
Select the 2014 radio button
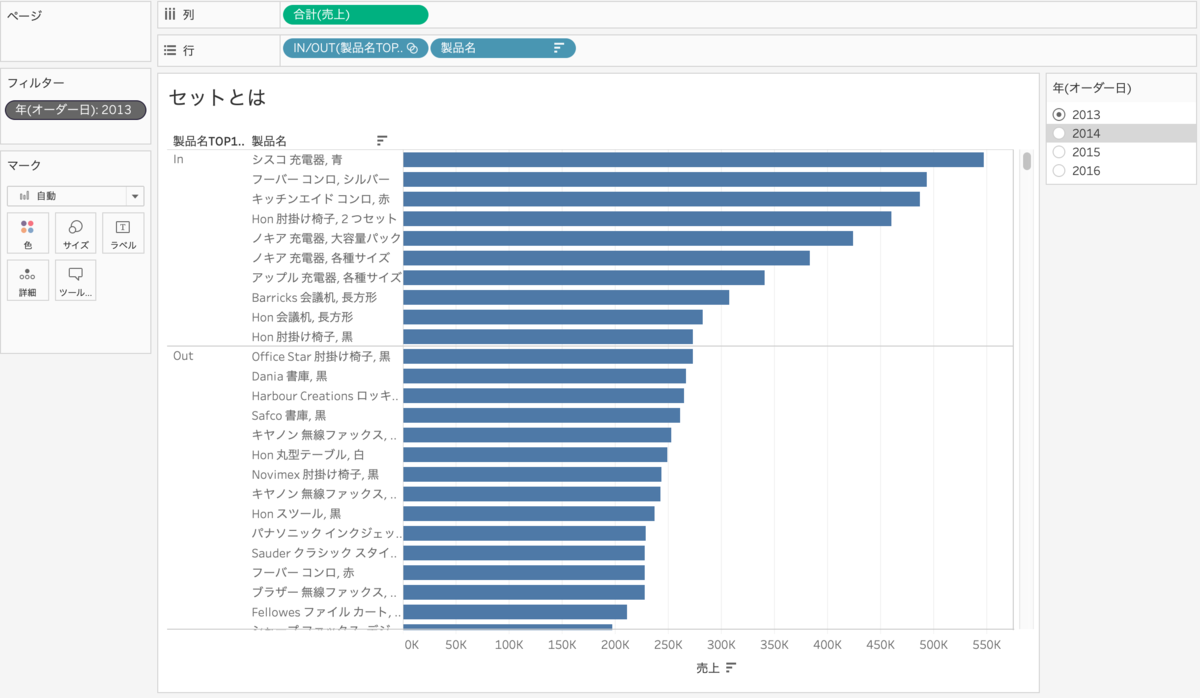click(1058, 133)
